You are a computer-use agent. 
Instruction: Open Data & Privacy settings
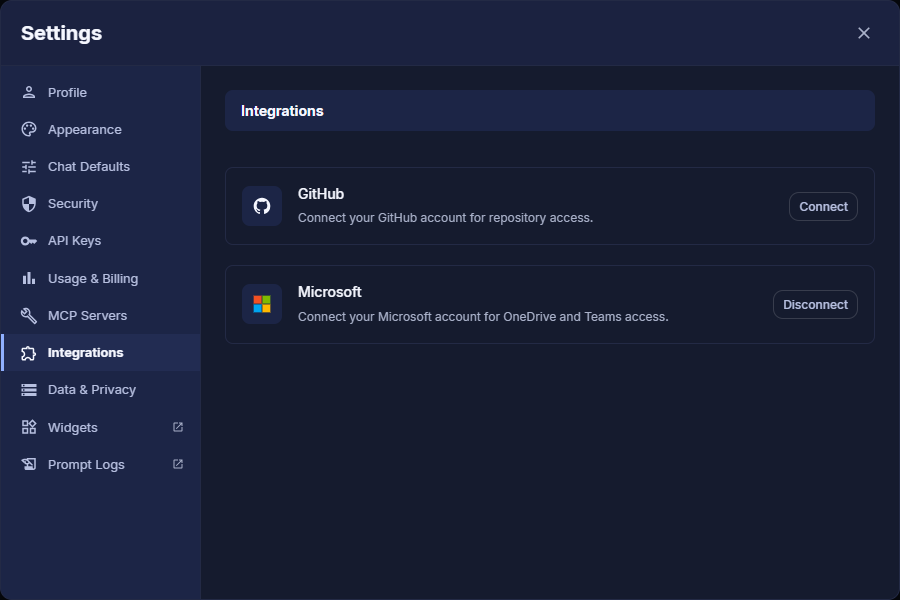pyautogui.click(x=101, y=390)
